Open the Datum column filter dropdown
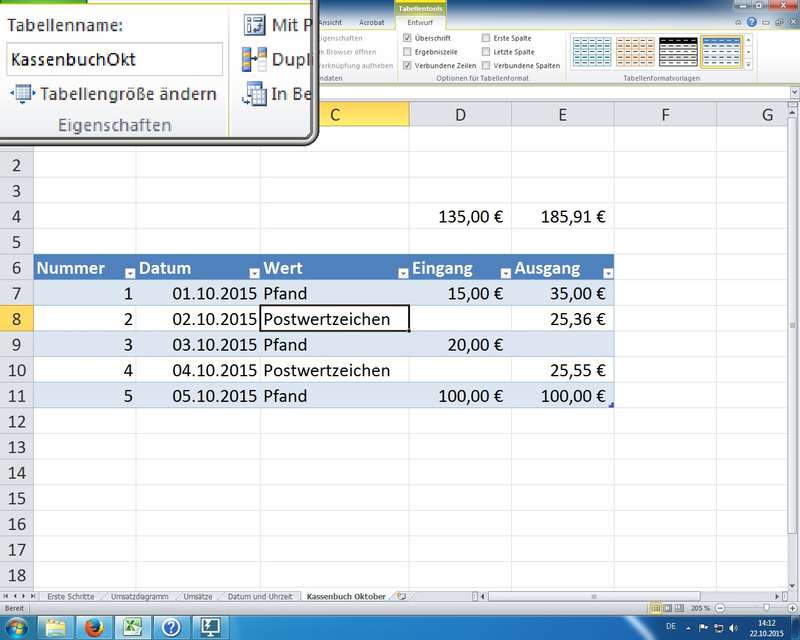 click(x=254, y=274)
